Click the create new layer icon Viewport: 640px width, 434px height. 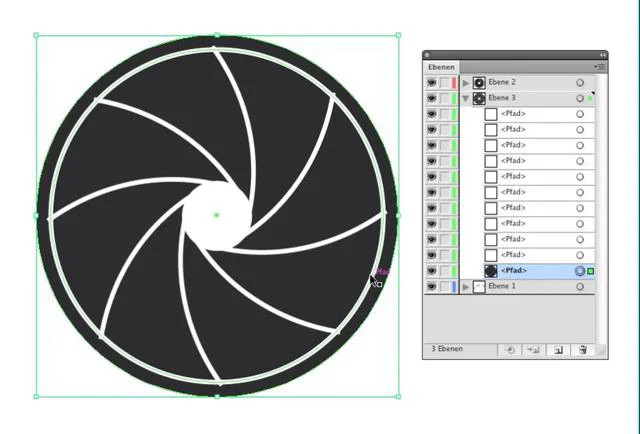(x=558, y=350)
